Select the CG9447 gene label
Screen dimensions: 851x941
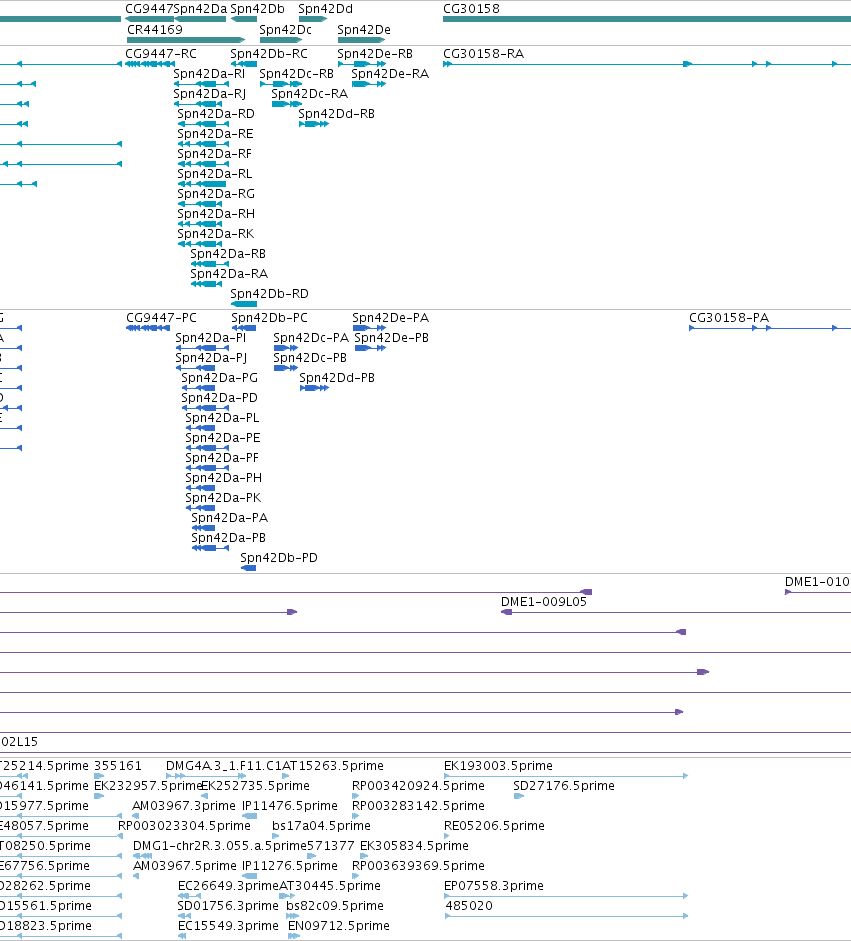(x=149, y=9)
